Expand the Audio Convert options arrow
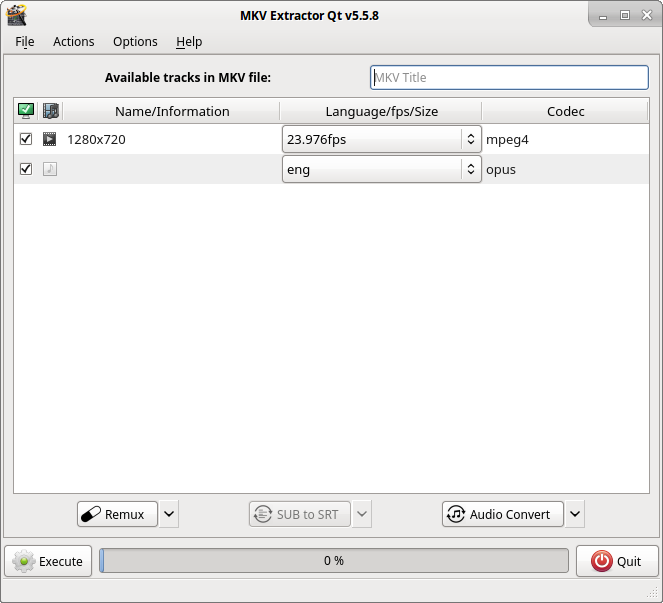The image size is (663, 603). pyautogui.click(x=575, y=514)
